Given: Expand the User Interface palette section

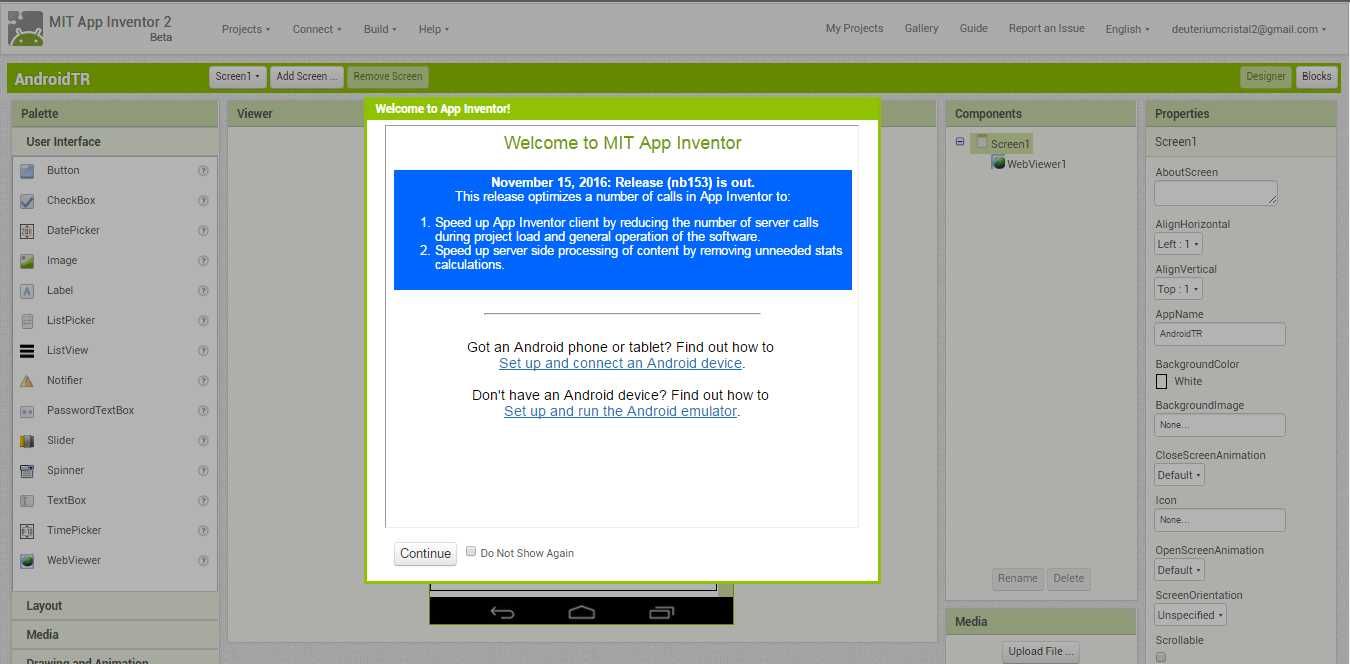Looking at the screenshot, I should [115, 142].
